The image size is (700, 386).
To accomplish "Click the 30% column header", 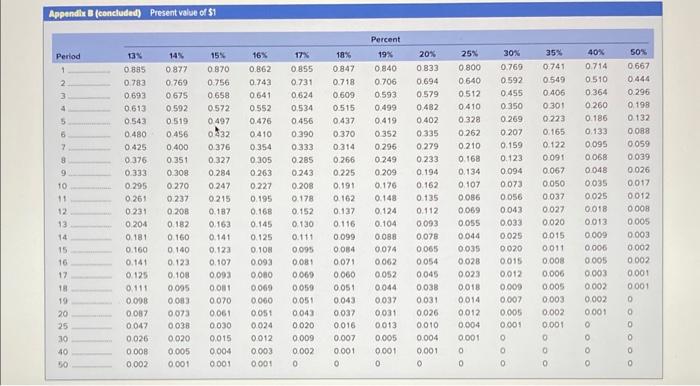I will [x=512, y=54].
